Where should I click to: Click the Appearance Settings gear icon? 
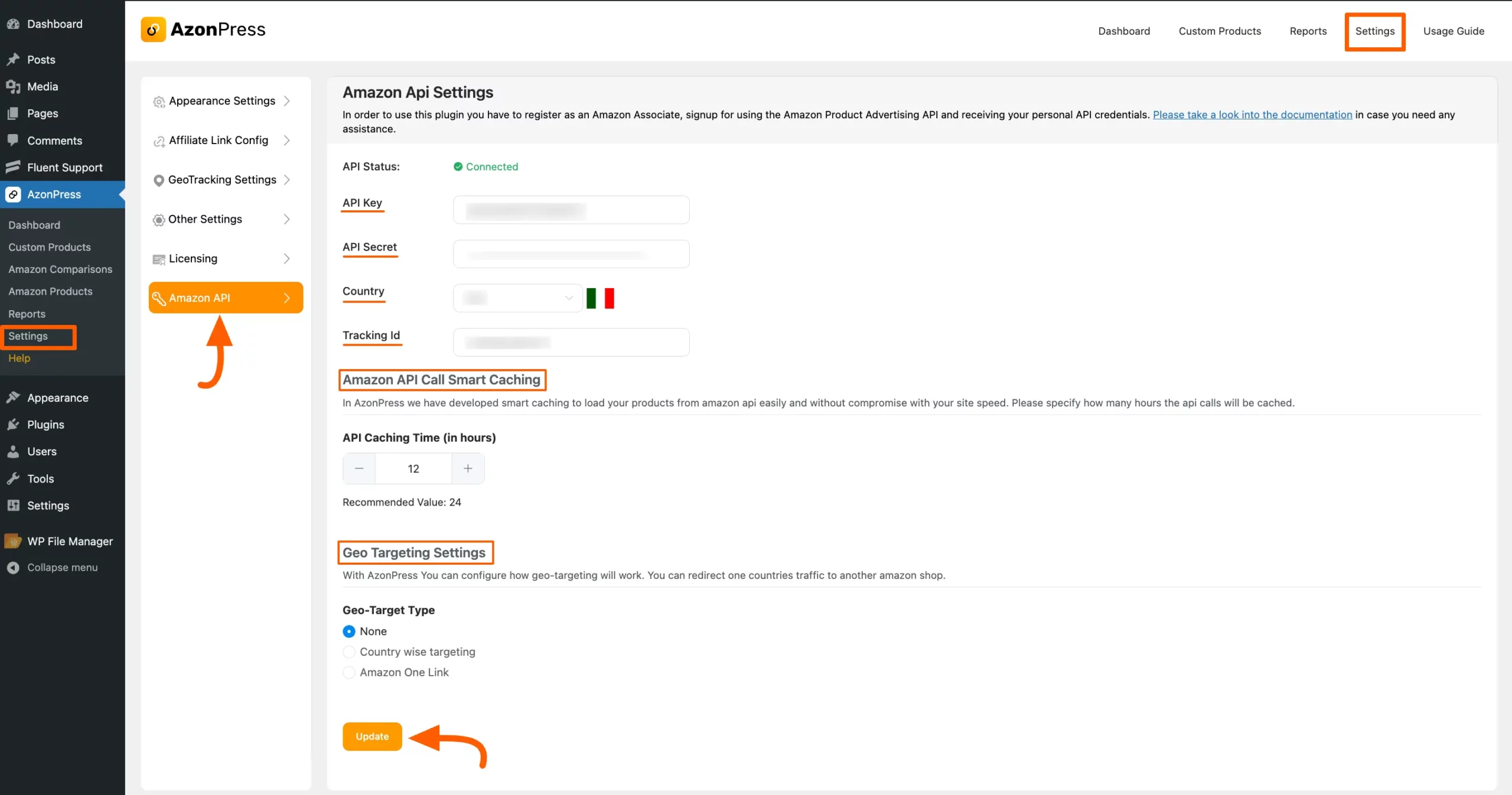tap(159, 102)
